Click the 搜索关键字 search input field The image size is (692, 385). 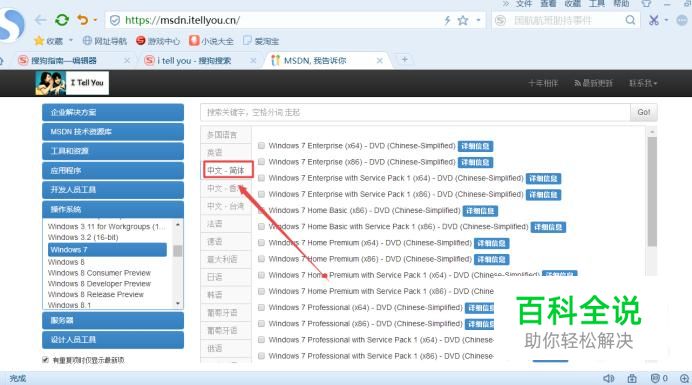coord(415,112)
